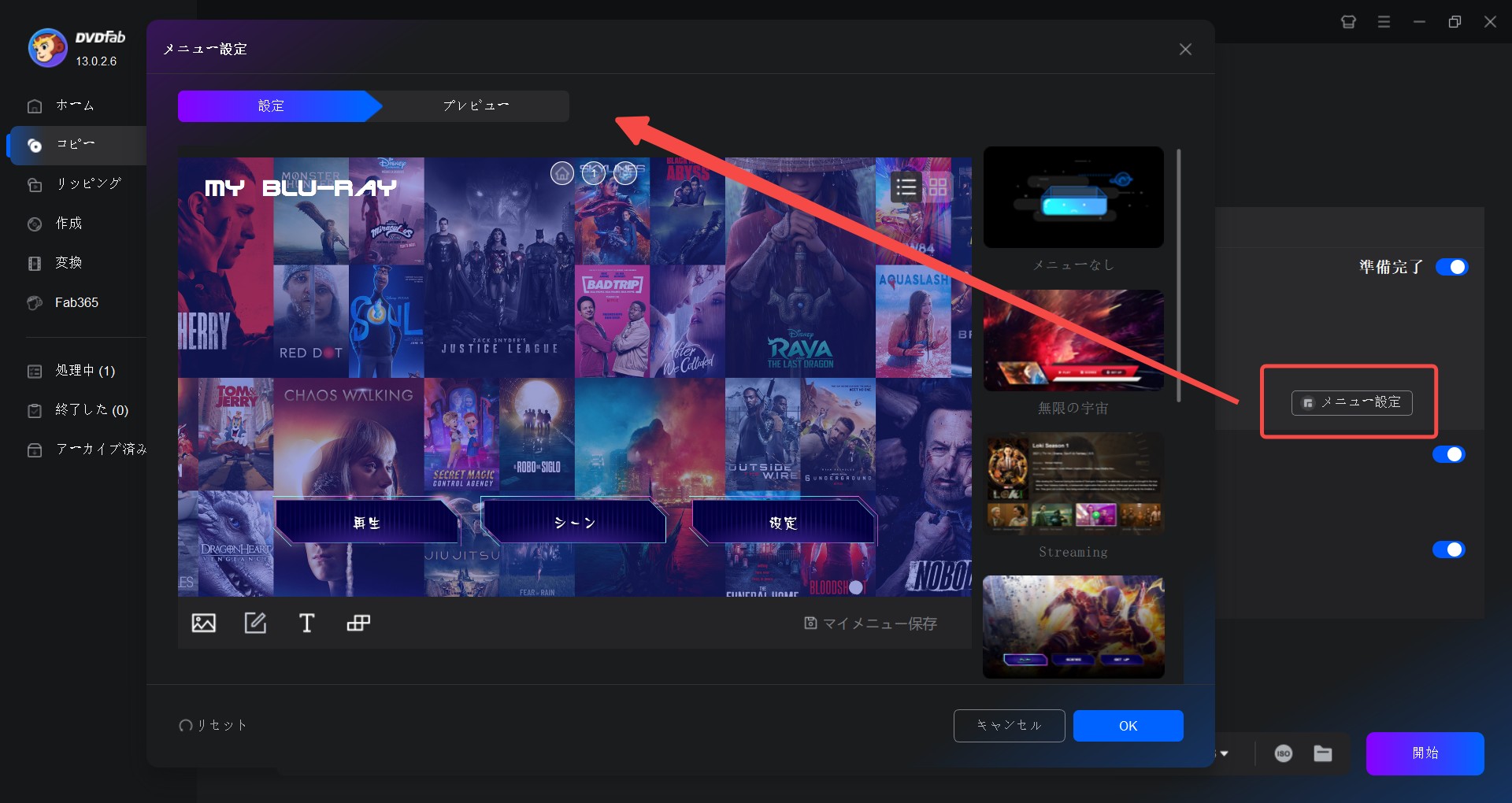Click リセット to reset menu
The height and width of the screenshot is (803, 1512).
213,725
